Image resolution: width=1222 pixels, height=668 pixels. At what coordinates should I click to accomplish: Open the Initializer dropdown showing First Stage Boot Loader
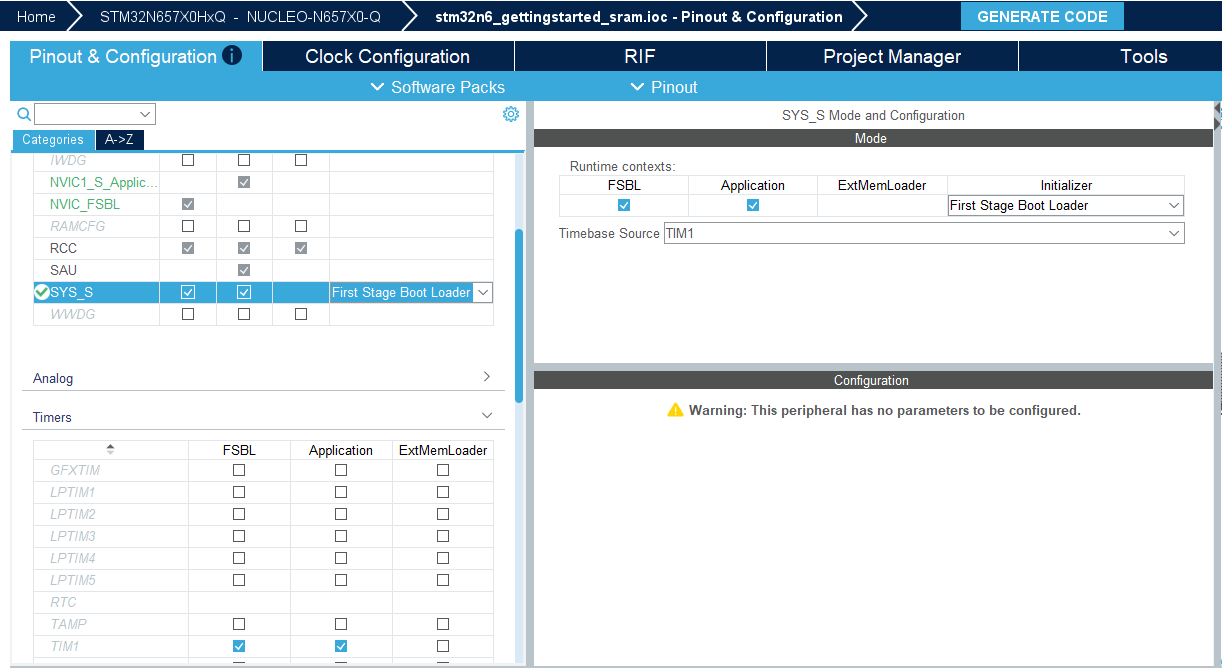pos(1066,205)
